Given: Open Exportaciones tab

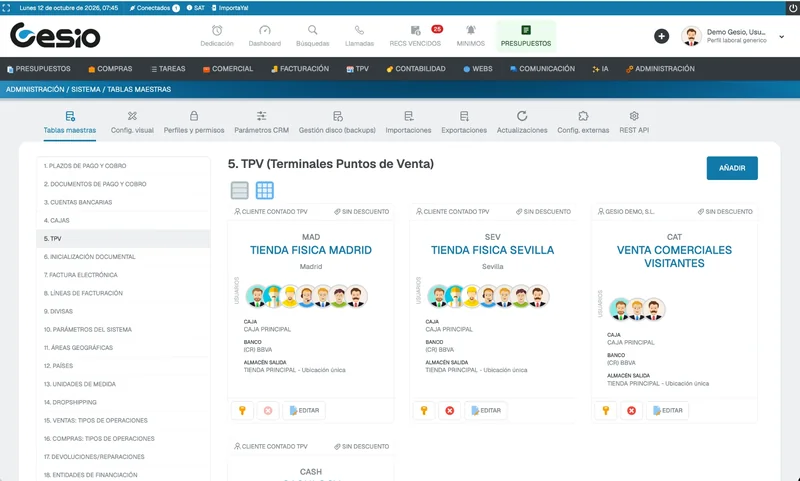Looking at the screenshot, I should click(x=464, y=123).
